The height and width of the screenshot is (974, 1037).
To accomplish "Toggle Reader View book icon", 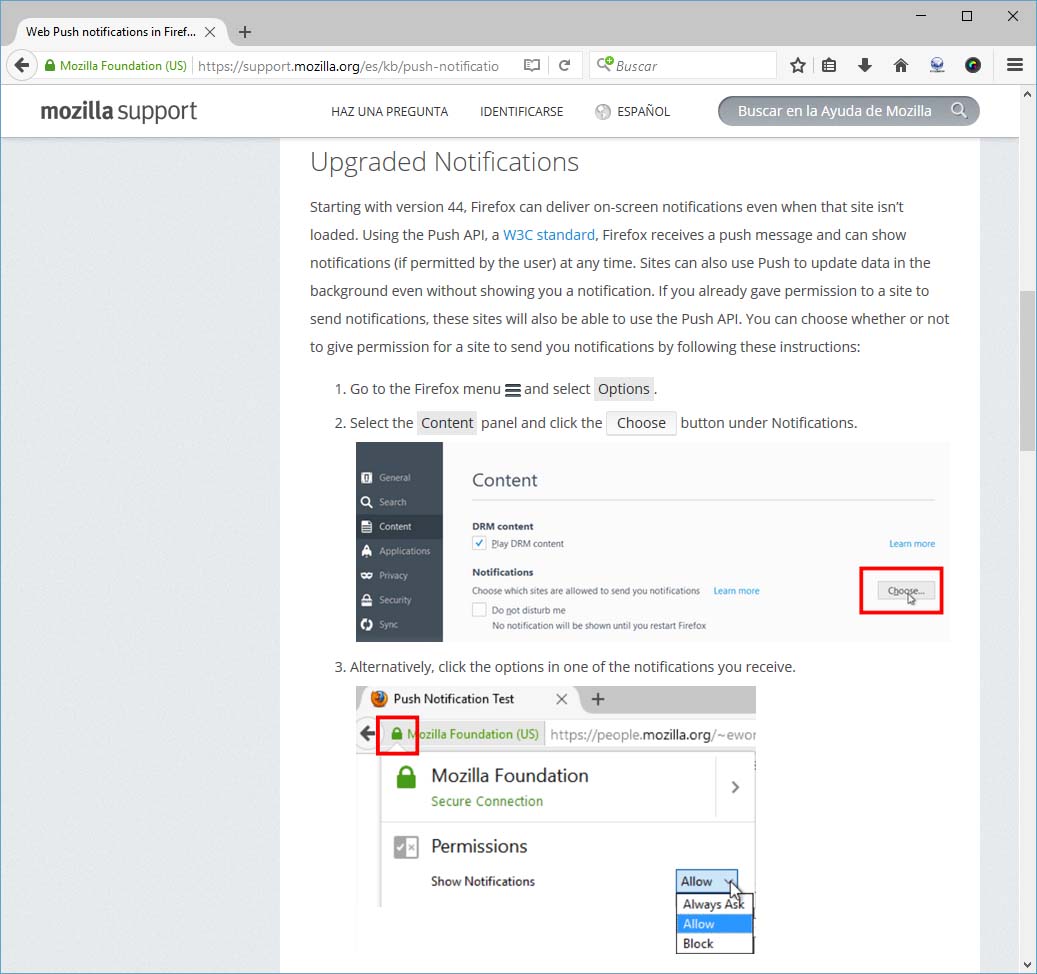I will (532, 65).
